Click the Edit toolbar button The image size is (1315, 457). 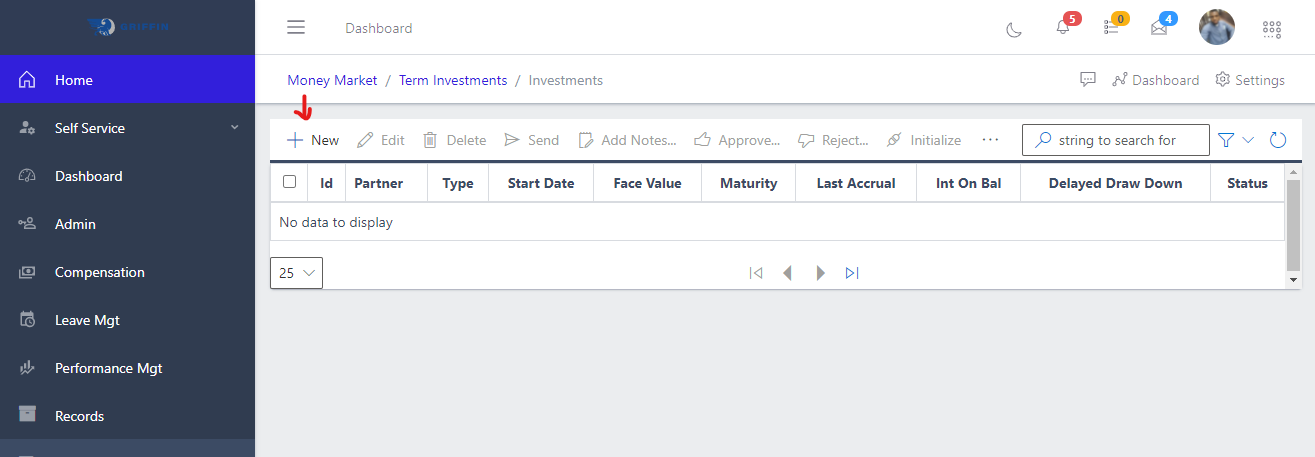tap(381, 140)
